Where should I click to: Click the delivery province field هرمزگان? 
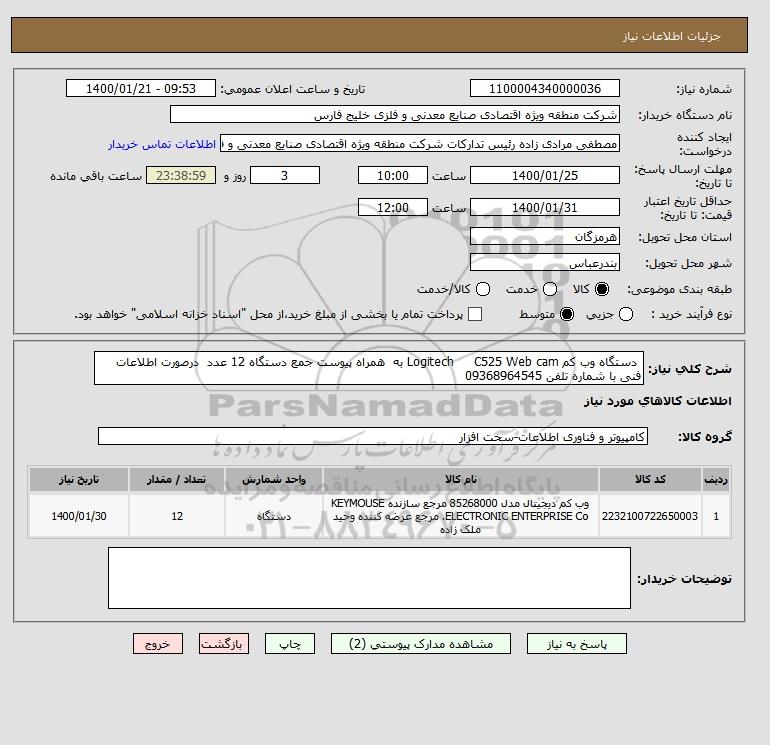click(x=545, y=237)
